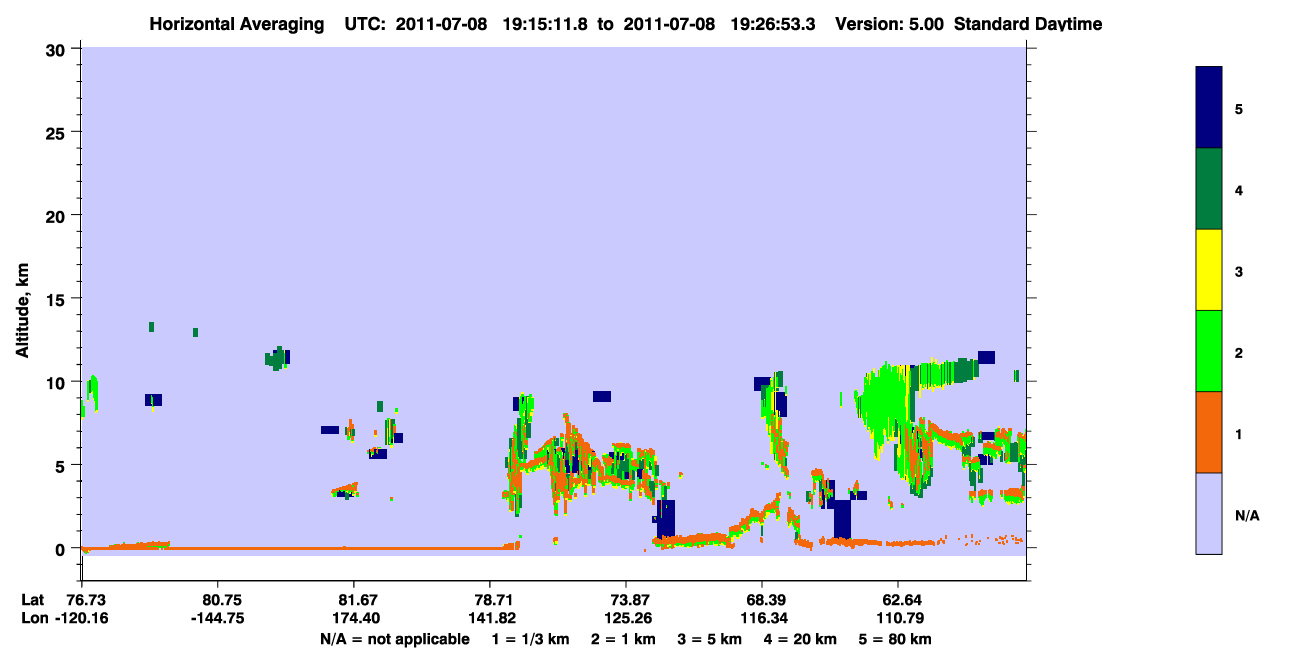Click the 'Lon' row label
This screenshot has height=667, width=1300.
click(33, 618)
